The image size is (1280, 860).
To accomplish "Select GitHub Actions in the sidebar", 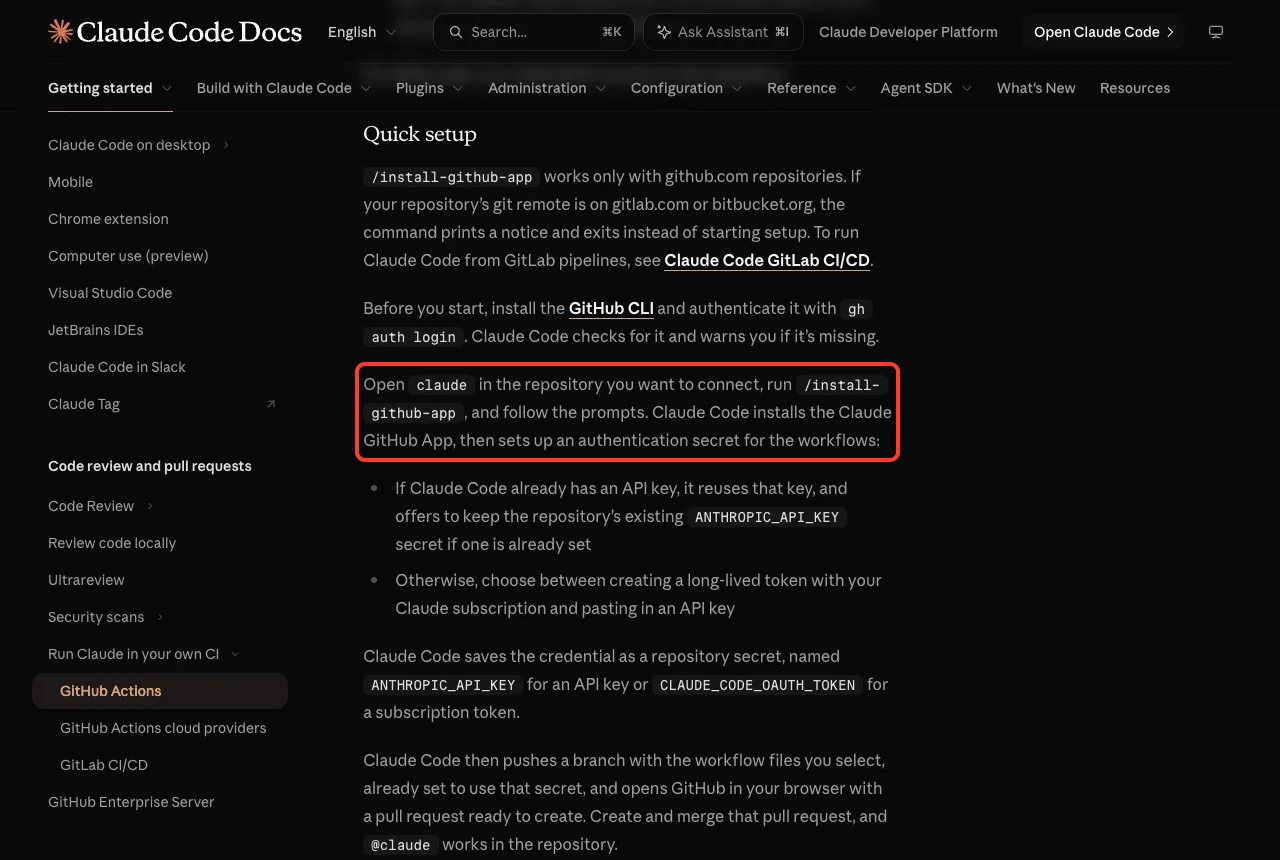I will pyautogui.click(x=160, y=691).
